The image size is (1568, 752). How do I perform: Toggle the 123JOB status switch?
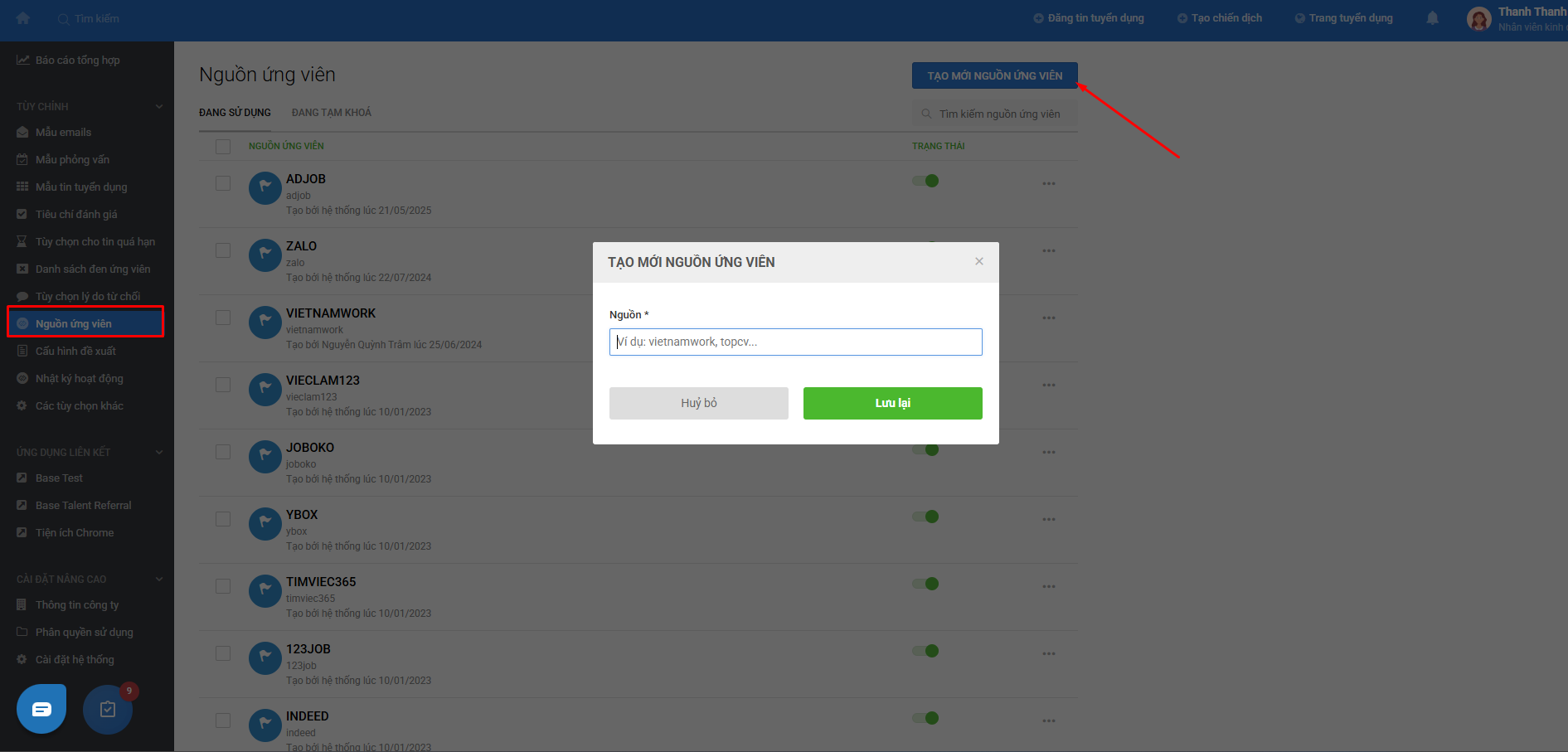click(925, 651)
